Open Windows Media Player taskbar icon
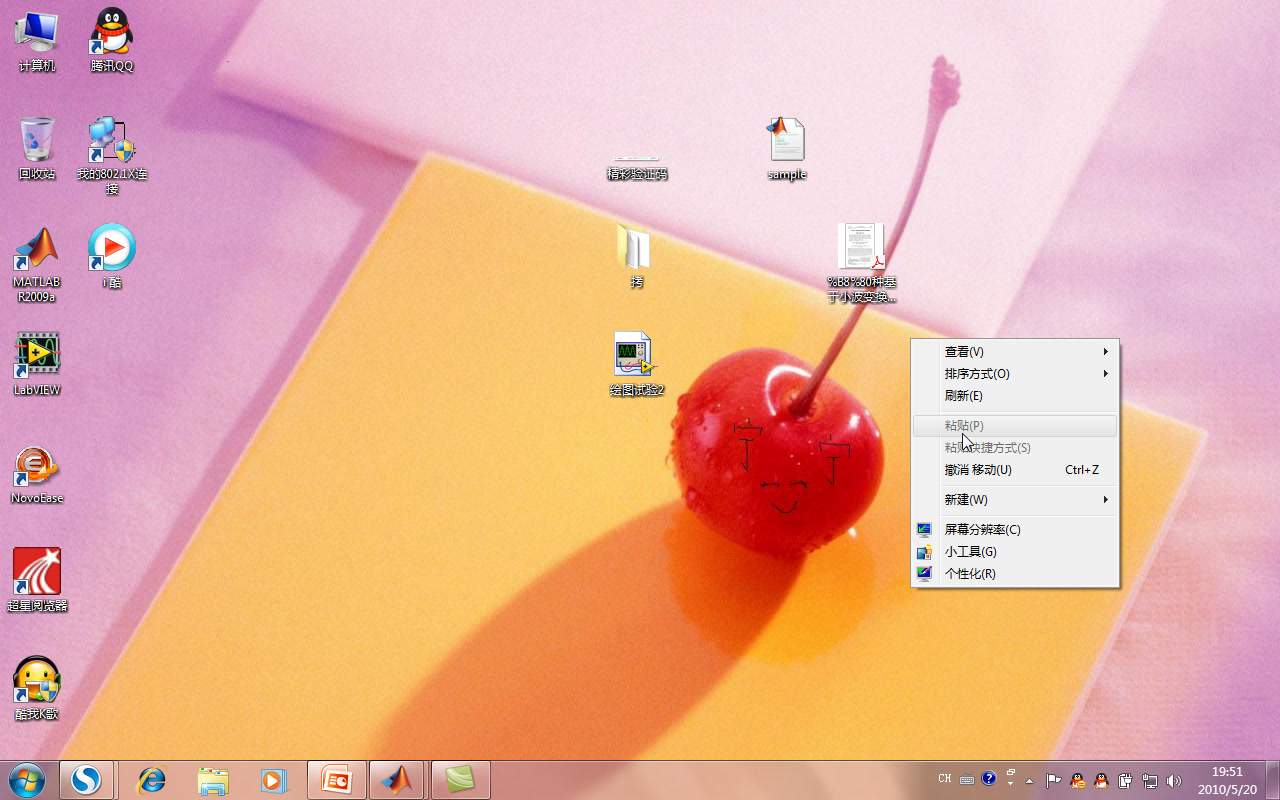This screenshot has width=1280, height=800. coord(273,779)
